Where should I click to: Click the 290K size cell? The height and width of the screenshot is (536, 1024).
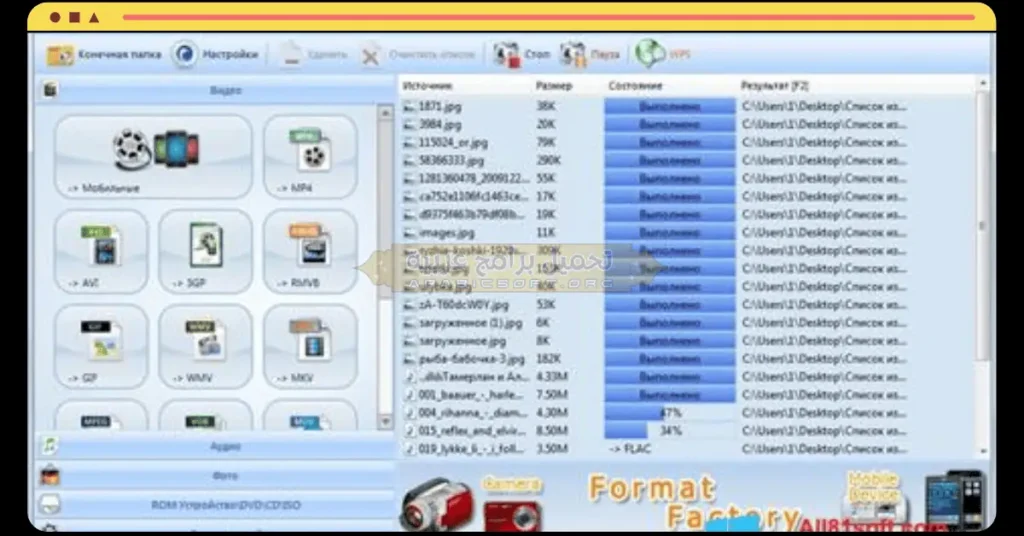click(x=548, y=161)
